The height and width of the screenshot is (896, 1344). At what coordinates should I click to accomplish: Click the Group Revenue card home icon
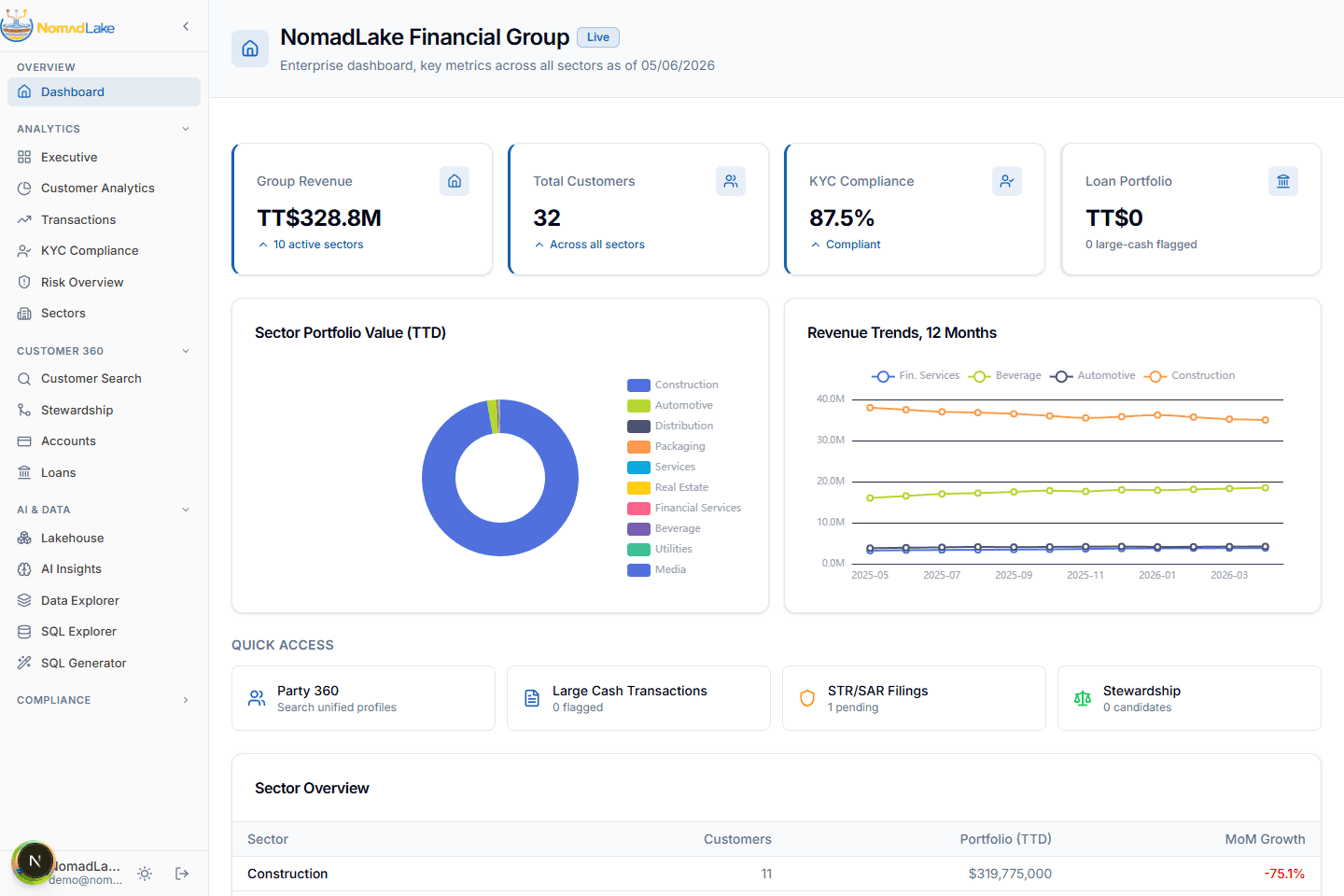(x=455, y=181)
